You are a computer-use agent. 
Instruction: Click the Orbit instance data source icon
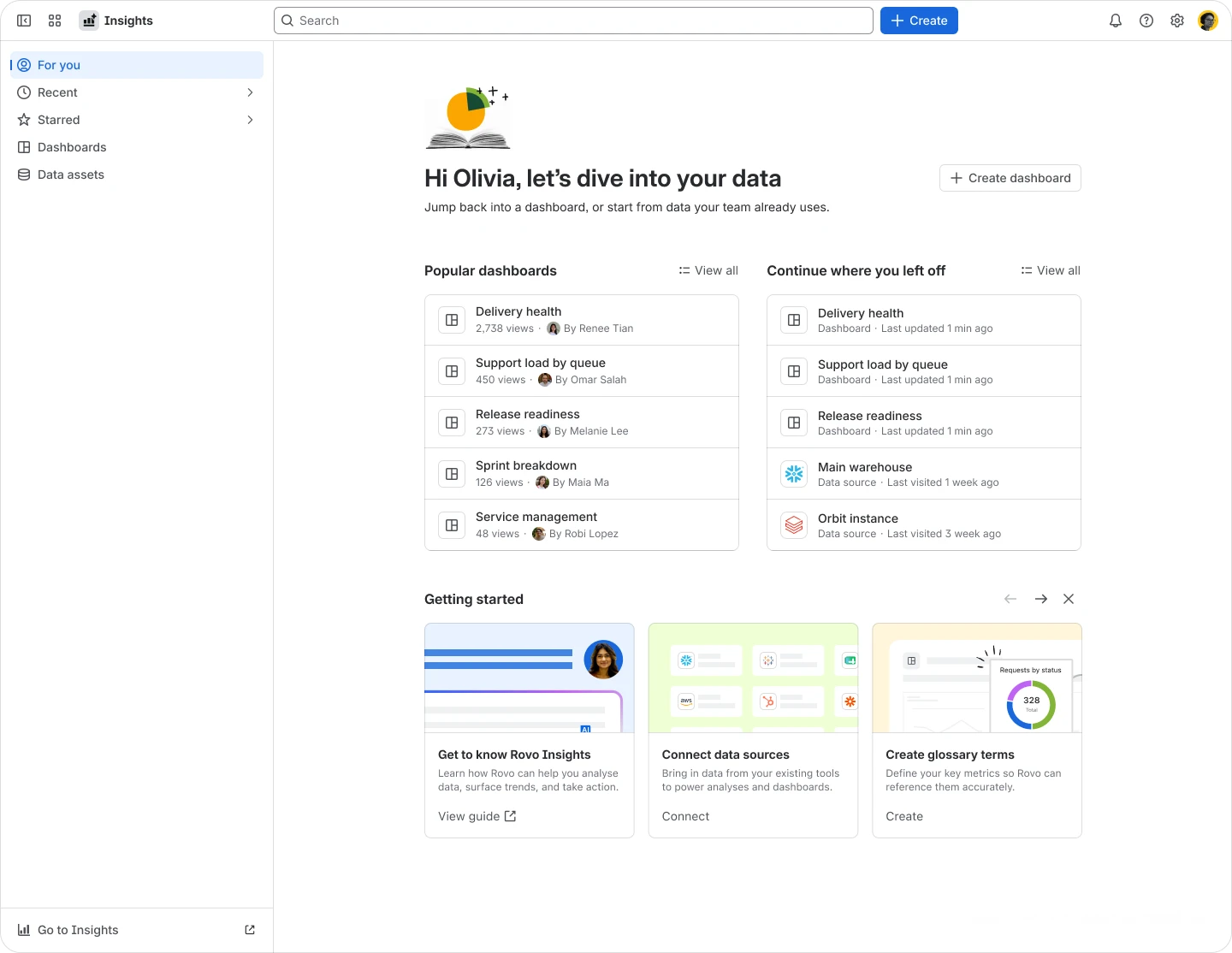[x=794, y=525]
